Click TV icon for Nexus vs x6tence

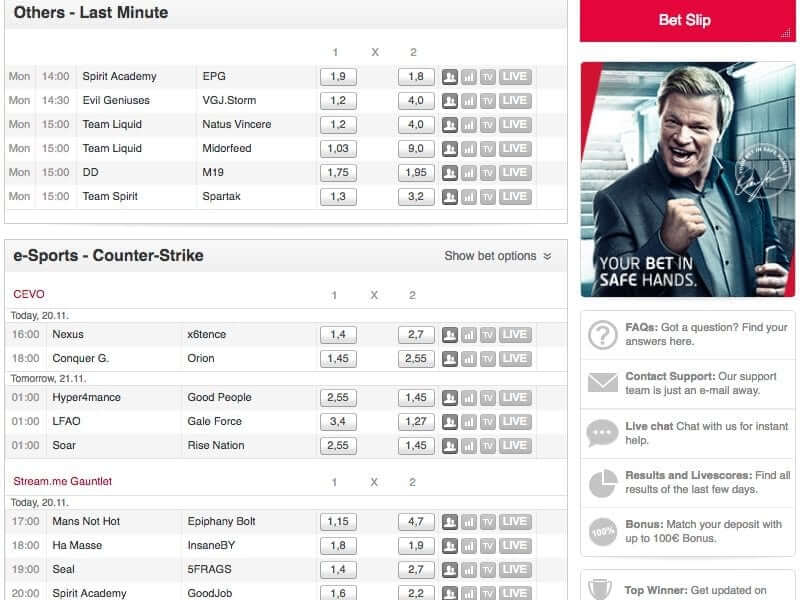[488, 335]
